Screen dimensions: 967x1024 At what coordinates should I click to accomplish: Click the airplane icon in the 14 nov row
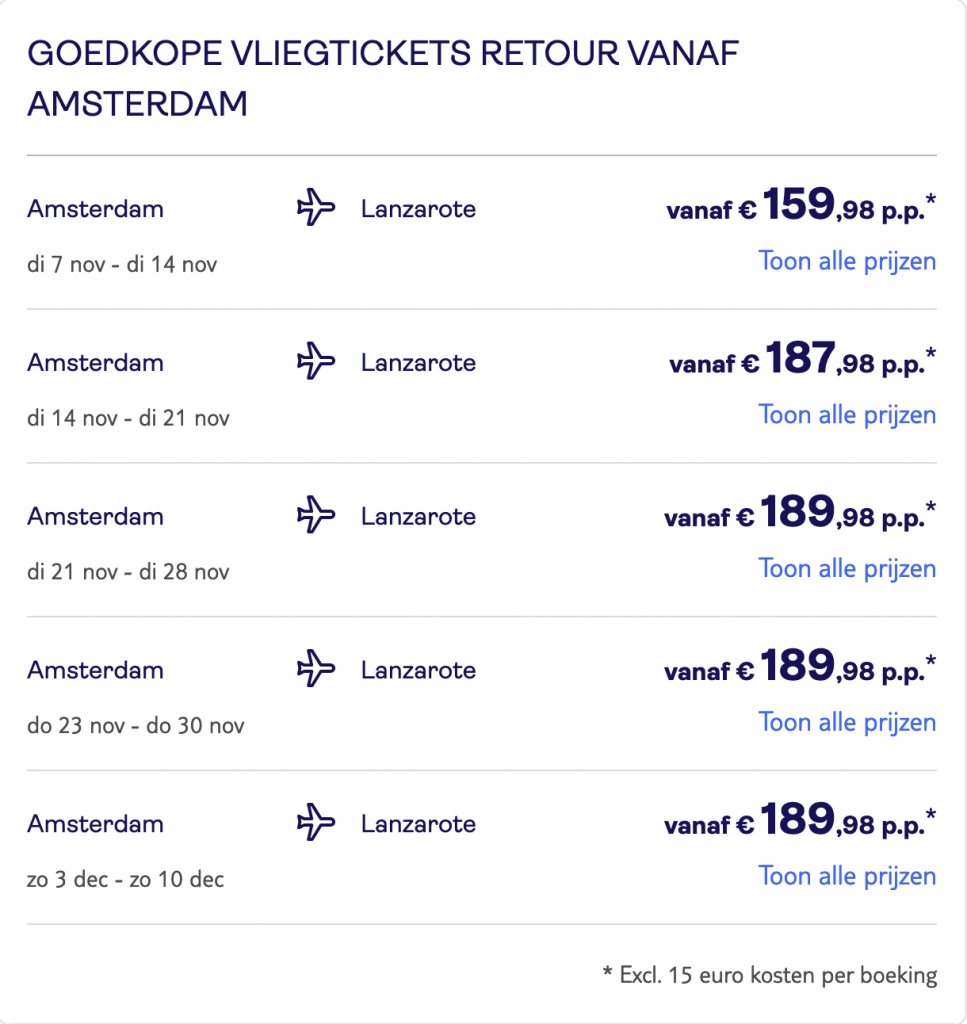[316, 362]
